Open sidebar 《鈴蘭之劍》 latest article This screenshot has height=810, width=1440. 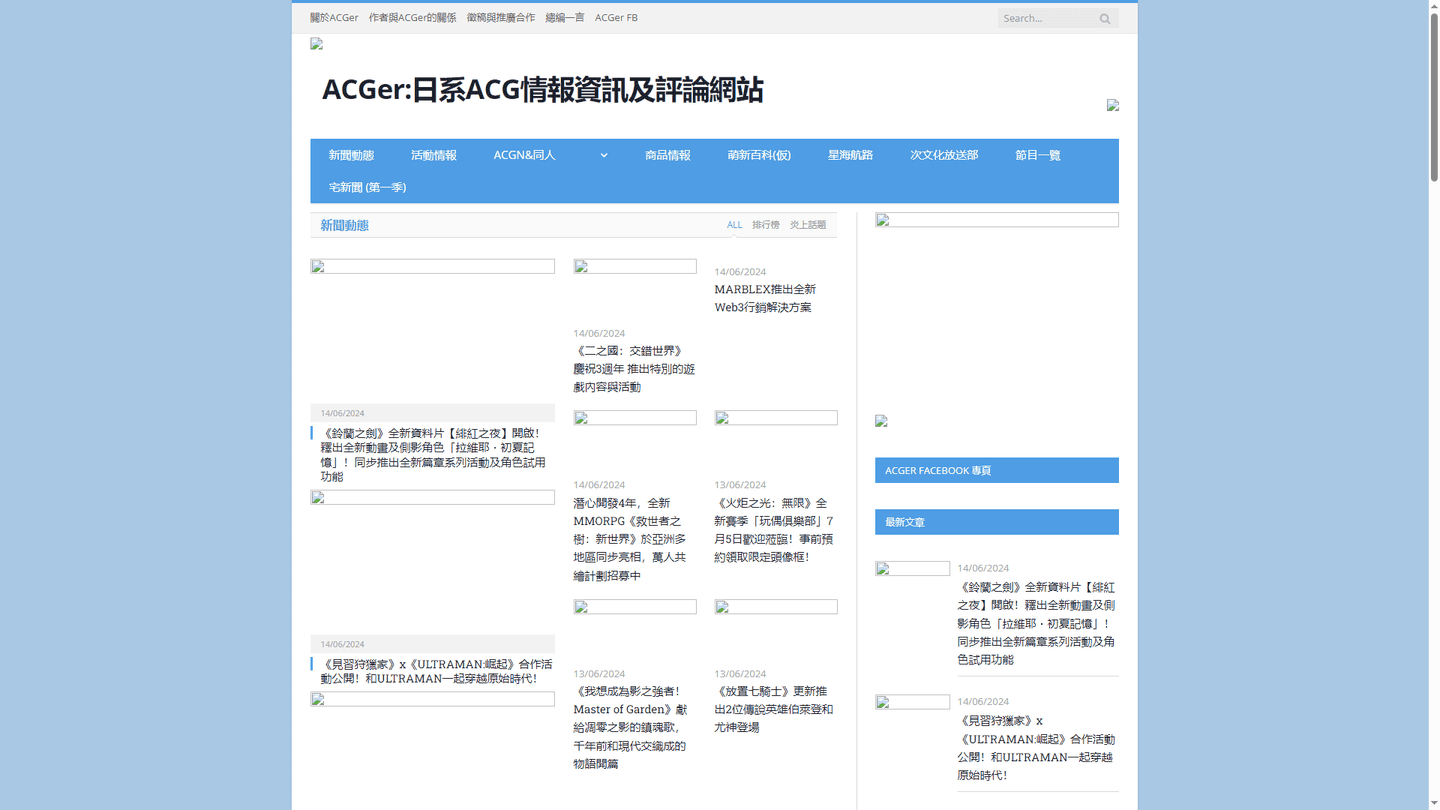pos(1036,623)
